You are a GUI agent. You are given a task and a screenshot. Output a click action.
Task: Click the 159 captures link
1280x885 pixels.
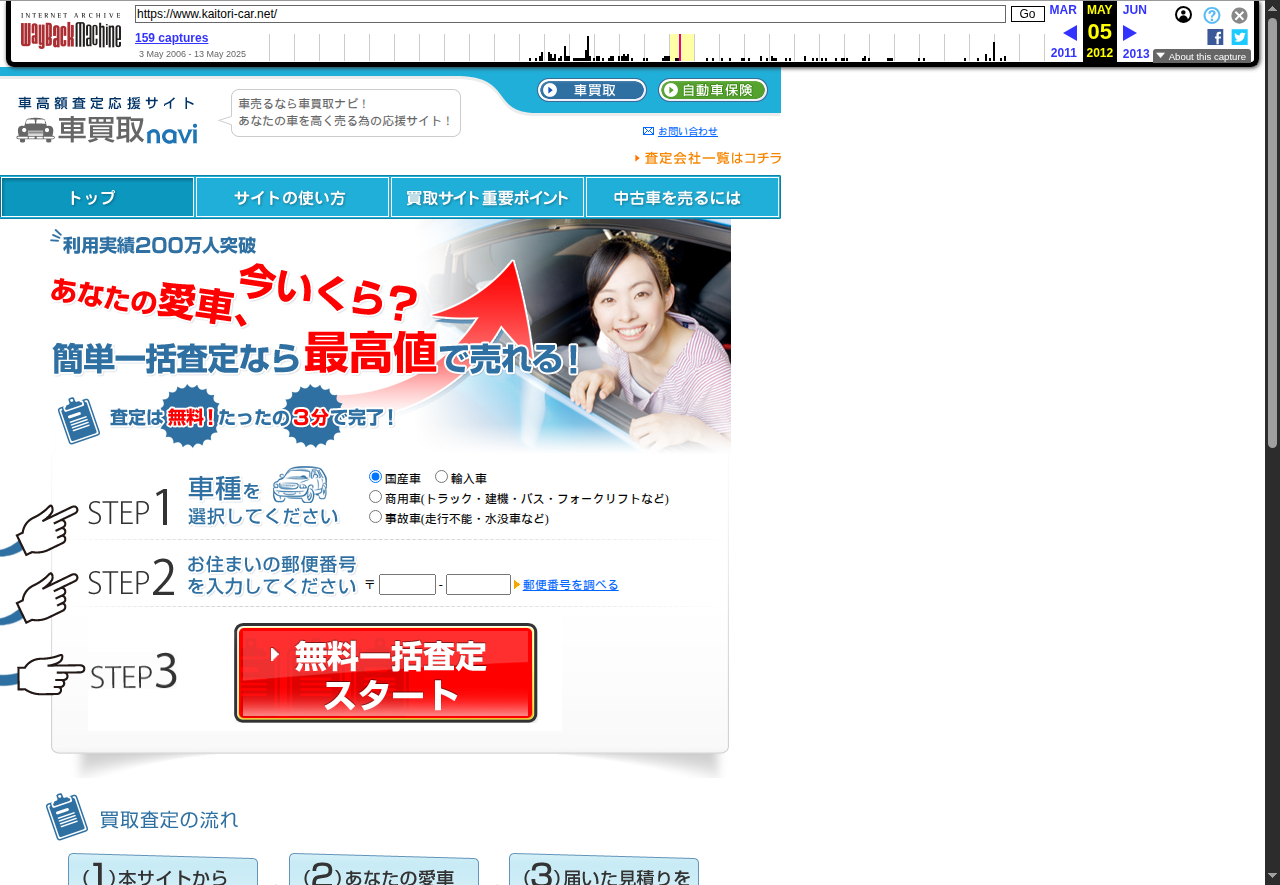pyautogui.click(x=171, y=38)
